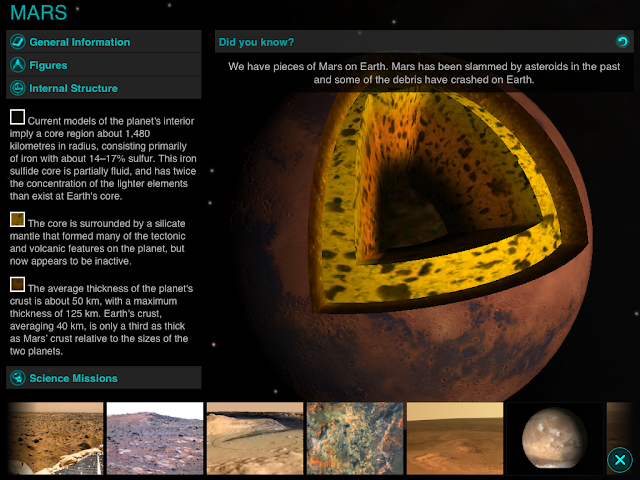Image resolution: width=640 pixels, height=480 pixels.
Task: Expand the General Information section
Action: pyautogui.click(x=104, y=42)
